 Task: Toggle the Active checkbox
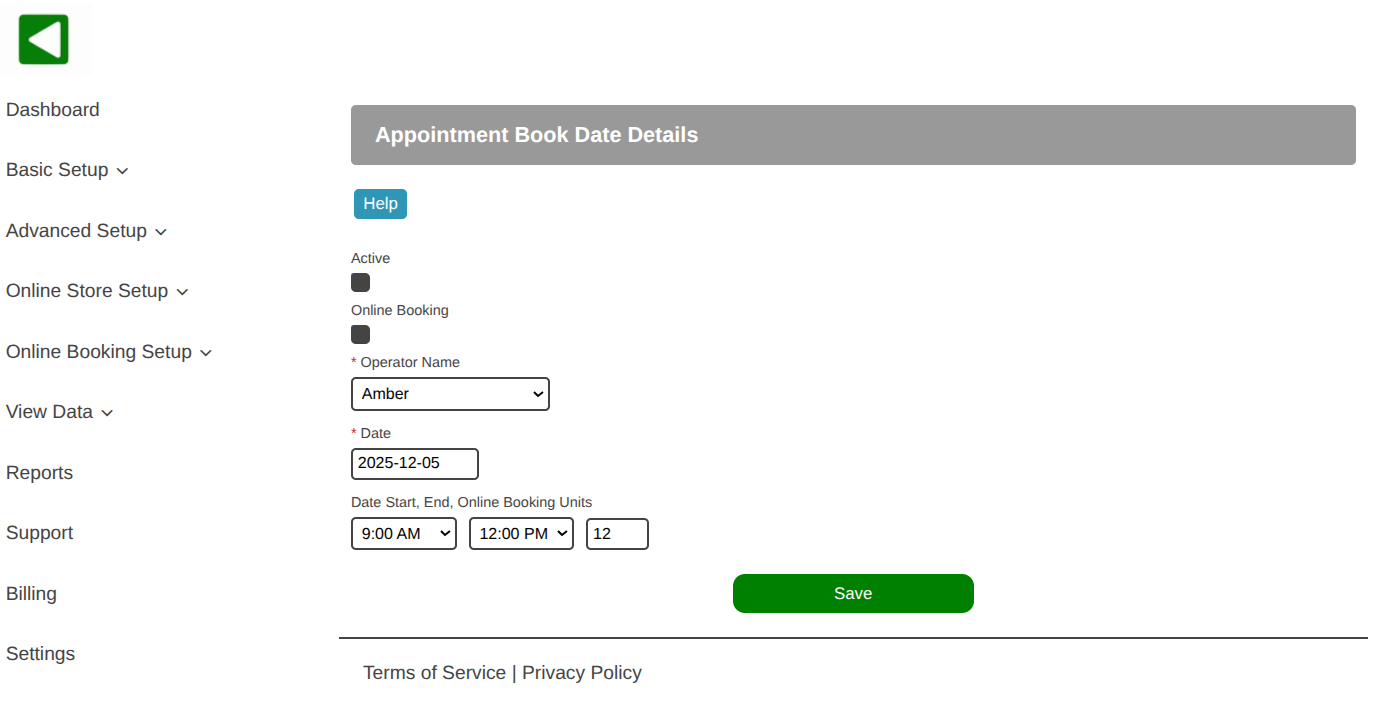pyautogui.click(x=361, y=283)
